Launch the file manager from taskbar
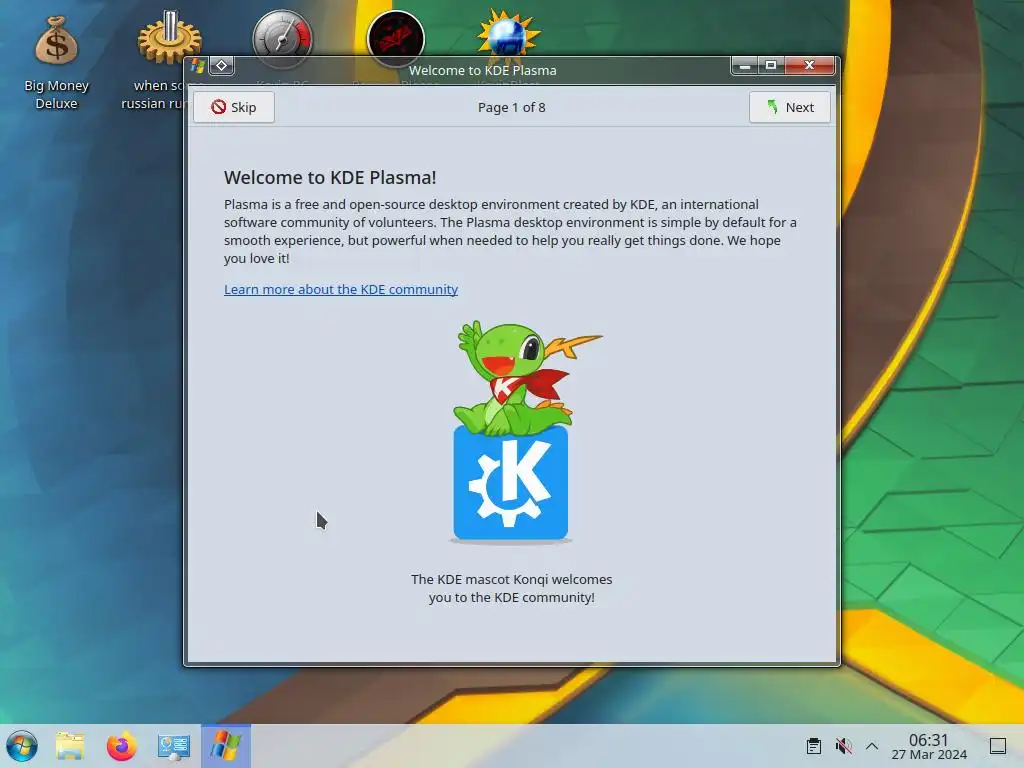1024x768 pixels. [70, 746]
